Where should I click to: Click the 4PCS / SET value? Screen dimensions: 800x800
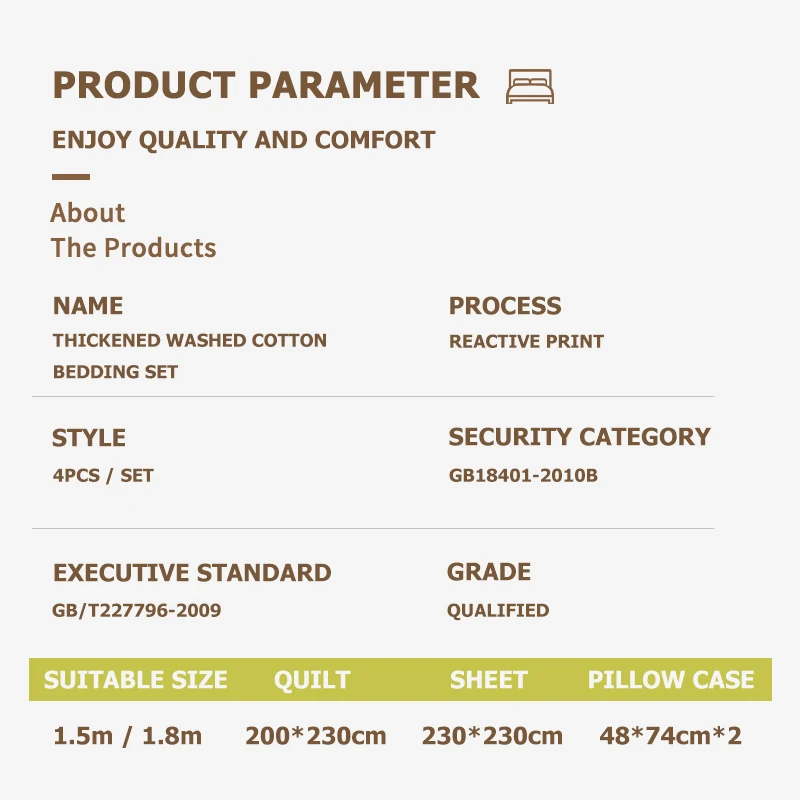pos(103,476)
